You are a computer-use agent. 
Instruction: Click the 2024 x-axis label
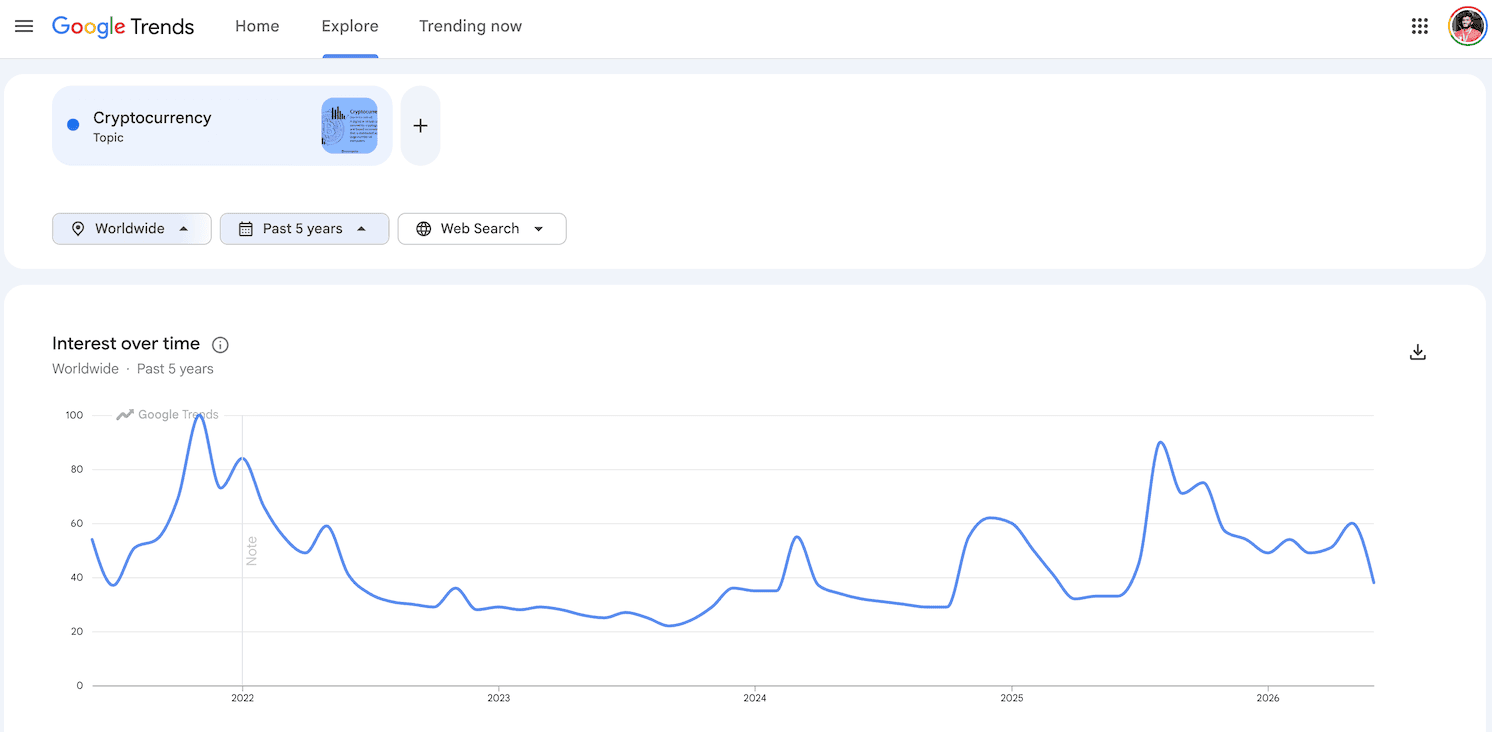pyautogui.click(x=755, y=698)
